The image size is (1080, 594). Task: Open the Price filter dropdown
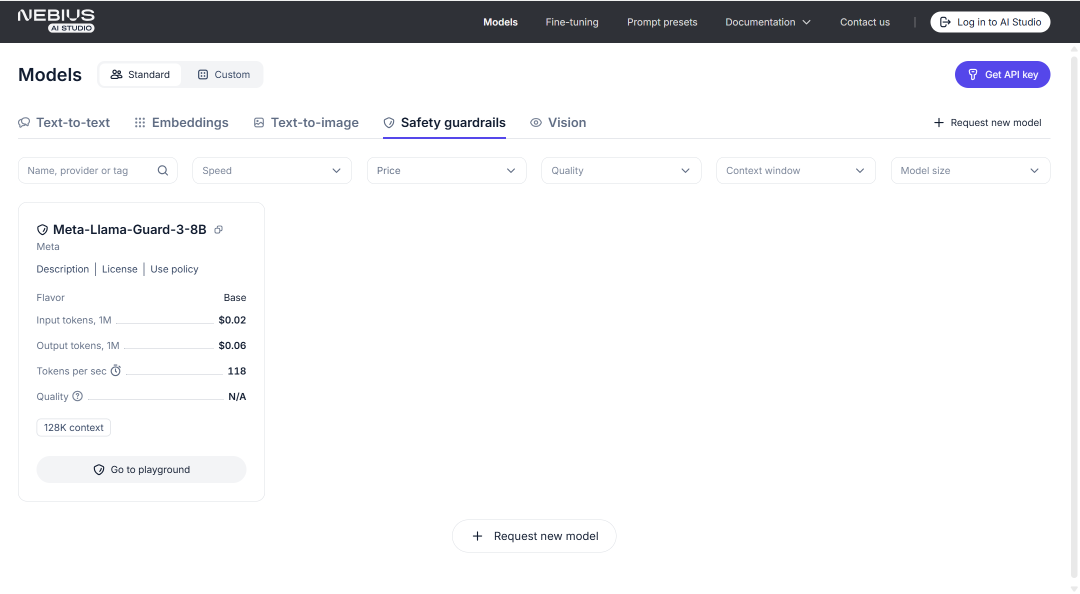[446, 170]
